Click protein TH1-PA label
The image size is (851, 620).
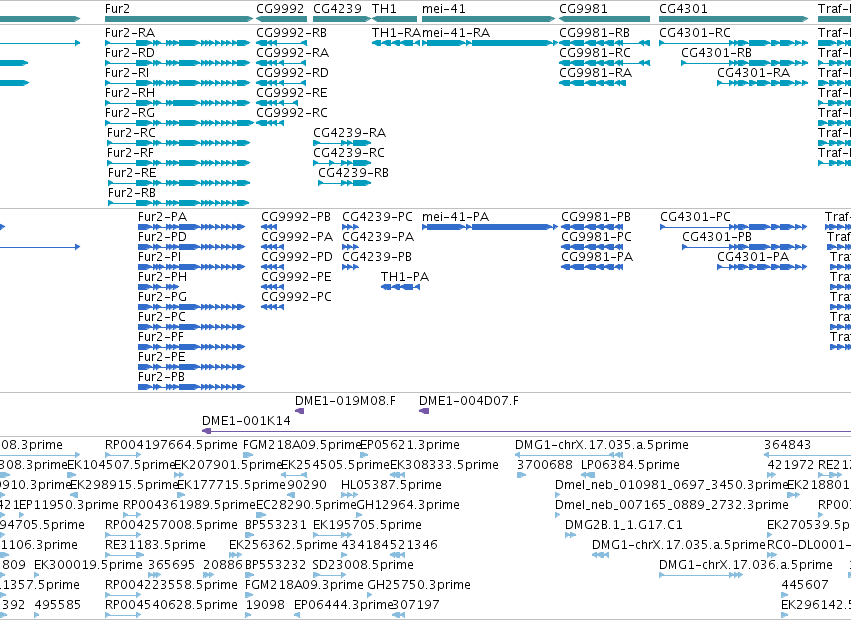point(405,277)
